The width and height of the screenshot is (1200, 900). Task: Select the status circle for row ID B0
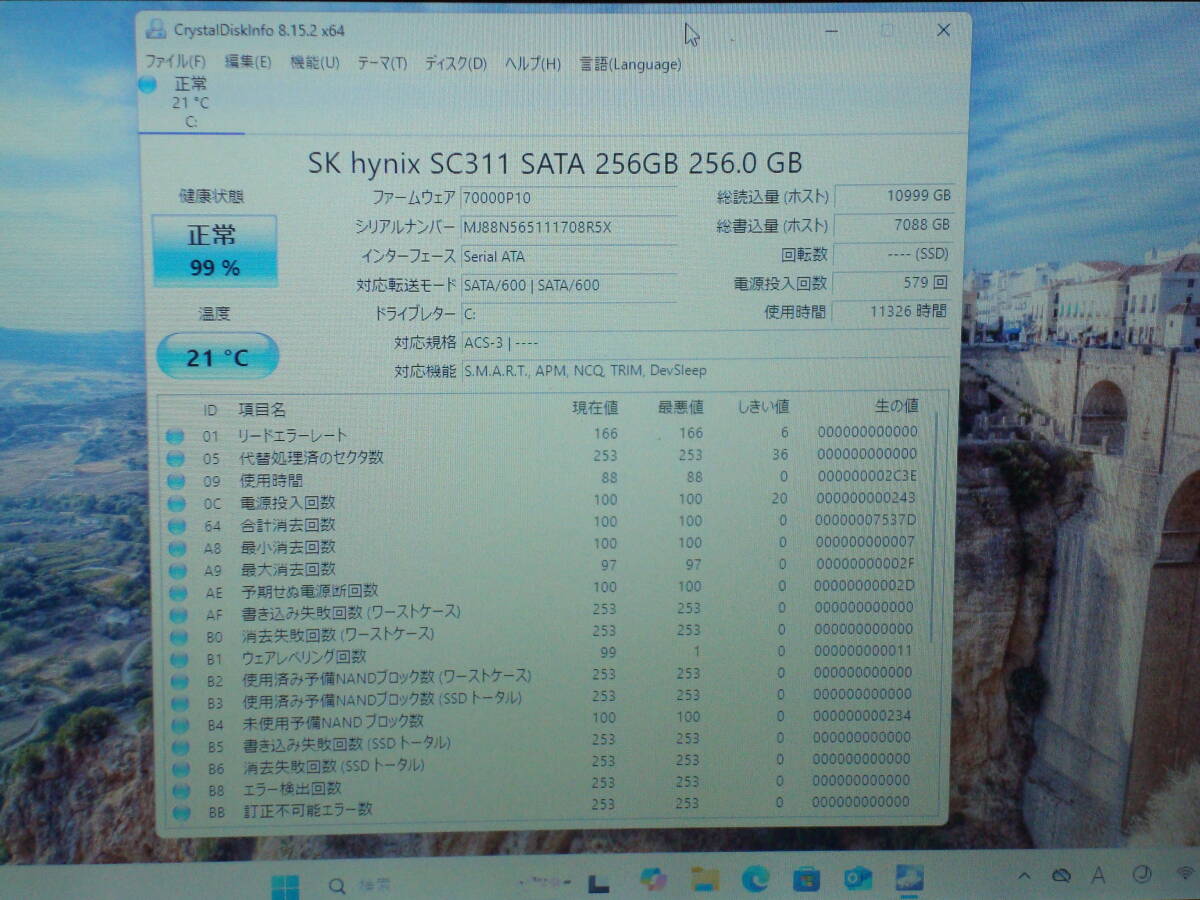point(178,636)
